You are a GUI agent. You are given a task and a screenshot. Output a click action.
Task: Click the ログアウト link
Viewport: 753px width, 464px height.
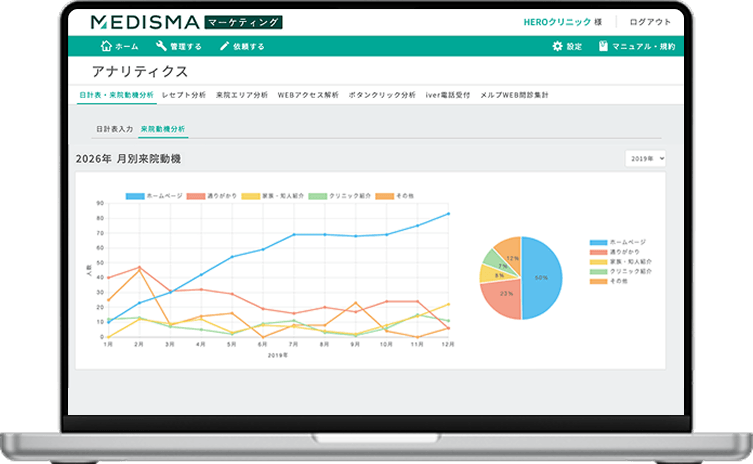click(x=650, y=22)
